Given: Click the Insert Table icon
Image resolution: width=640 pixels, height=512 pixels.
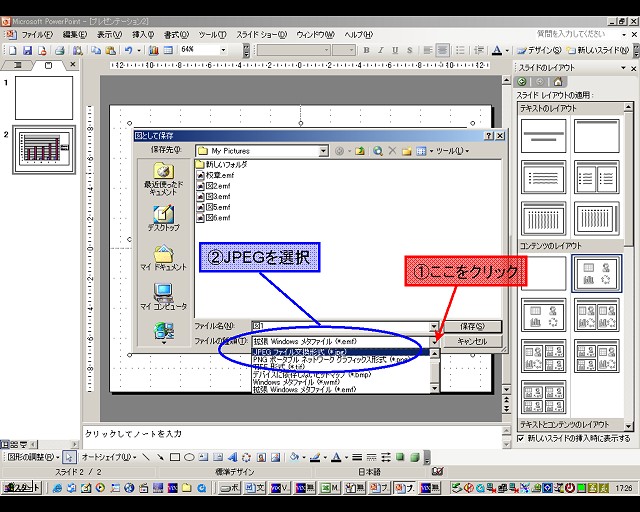Looking at the screenshot, I should [x=168, y=50].
